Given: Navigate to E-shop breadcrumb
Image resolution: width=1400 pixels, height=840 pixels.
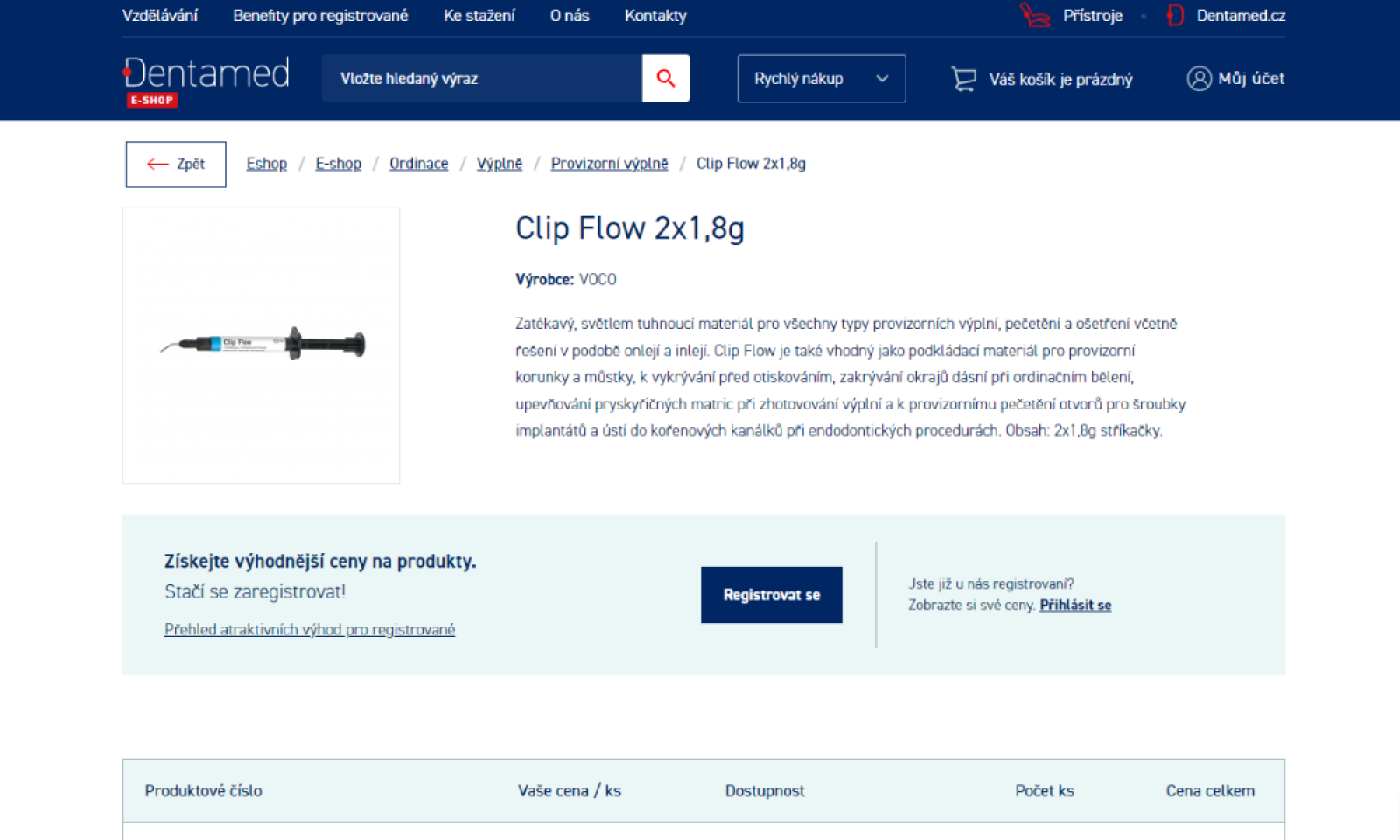Looking at the screenshot, I should tap(338, 164).
